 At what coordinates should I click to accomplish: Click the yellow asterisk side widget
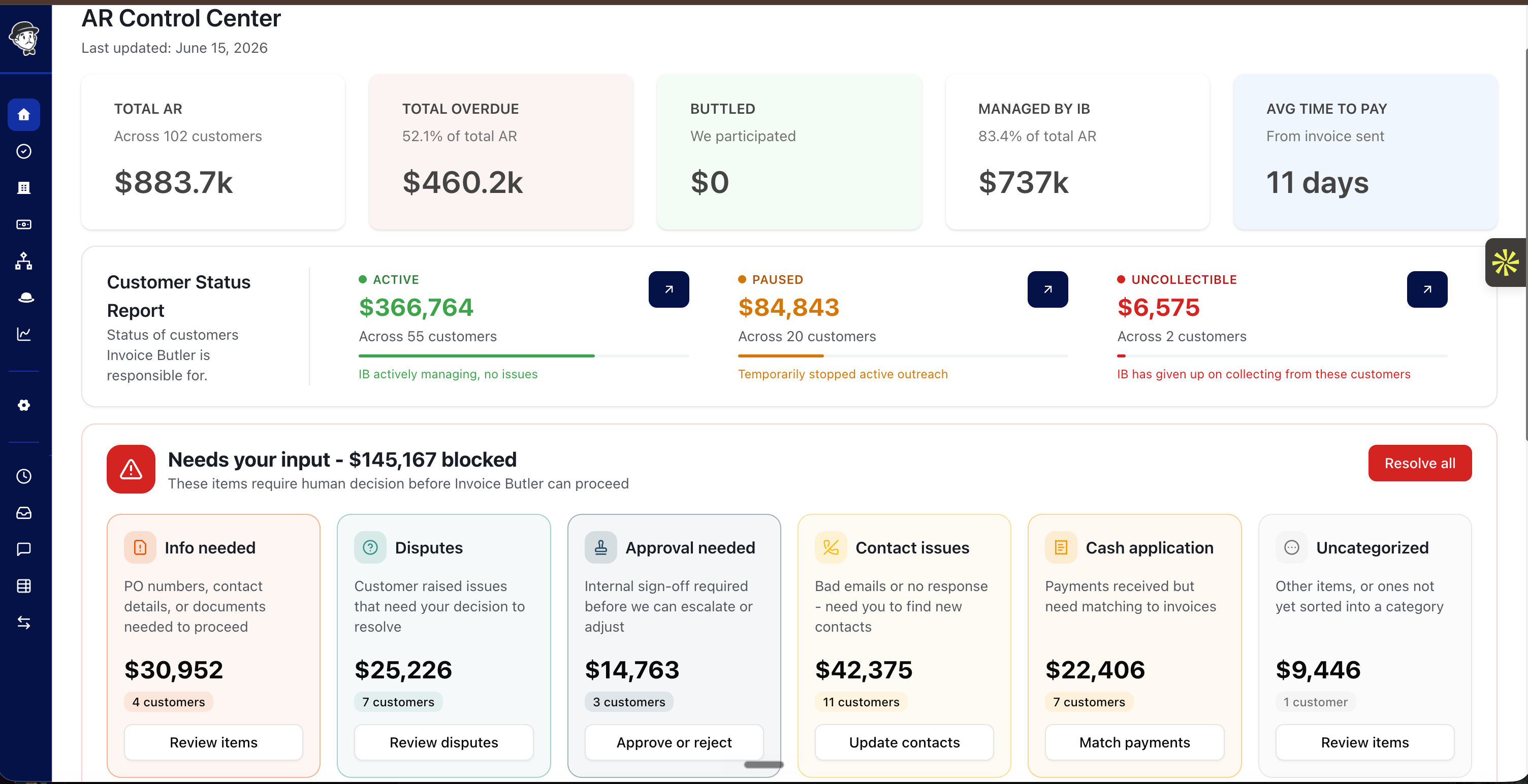pos(1506,263)
